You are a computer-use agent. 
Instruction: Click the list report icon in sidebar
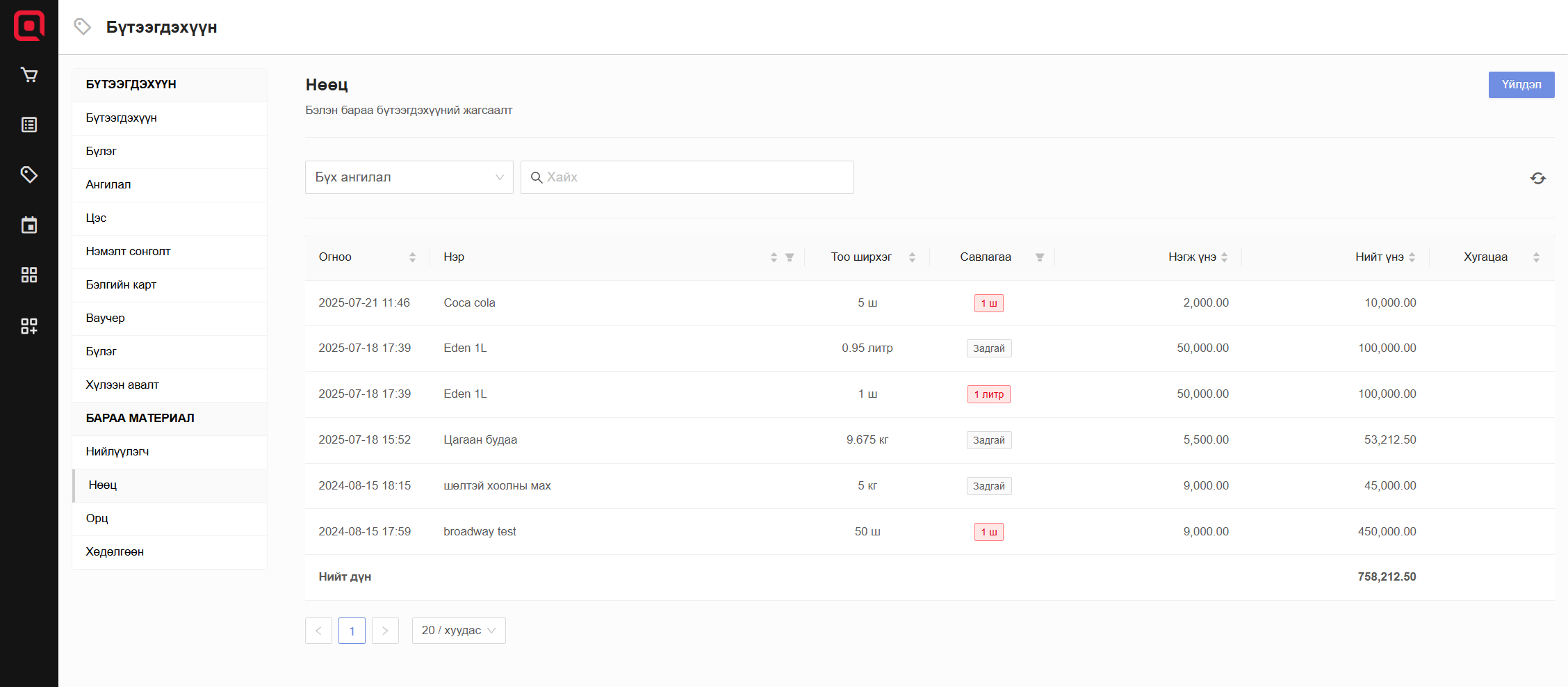(x=29, y=125)
